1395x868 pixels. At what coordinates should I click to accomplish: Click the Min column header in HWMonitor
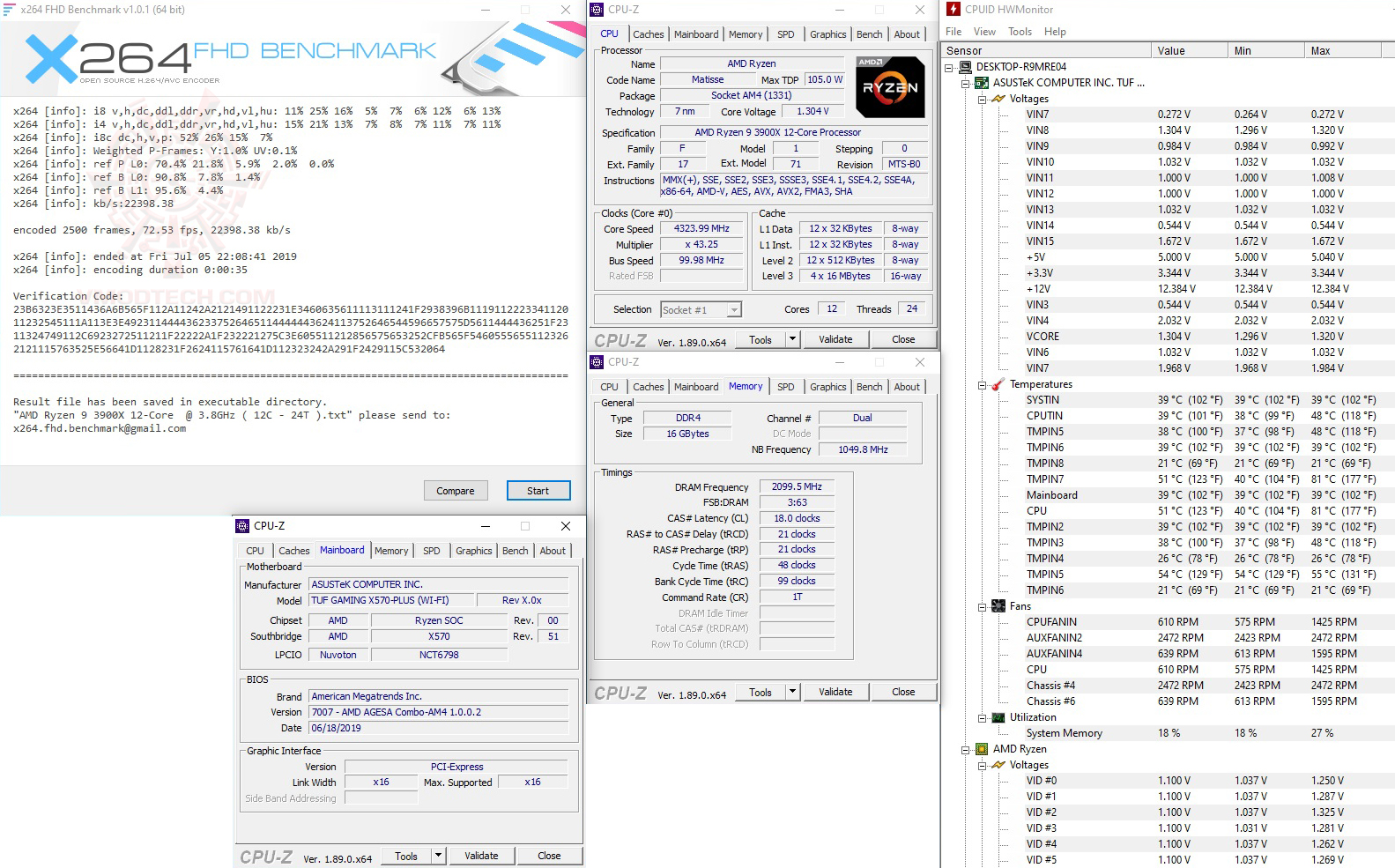(x=1265, y=51)
